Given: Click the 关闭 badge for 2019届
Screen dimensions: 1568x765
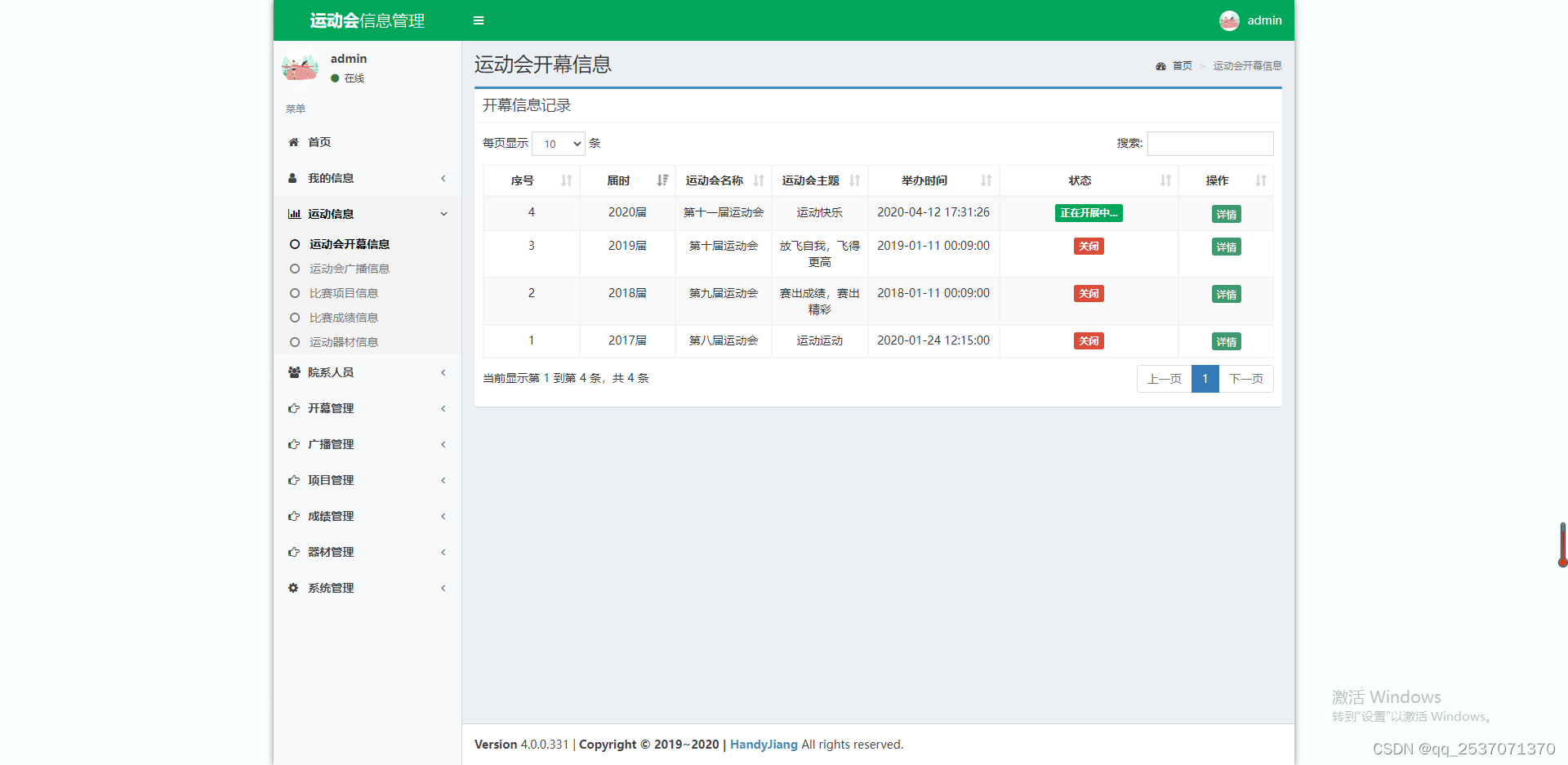Looking at the screenshot, I should point(1089,247).
